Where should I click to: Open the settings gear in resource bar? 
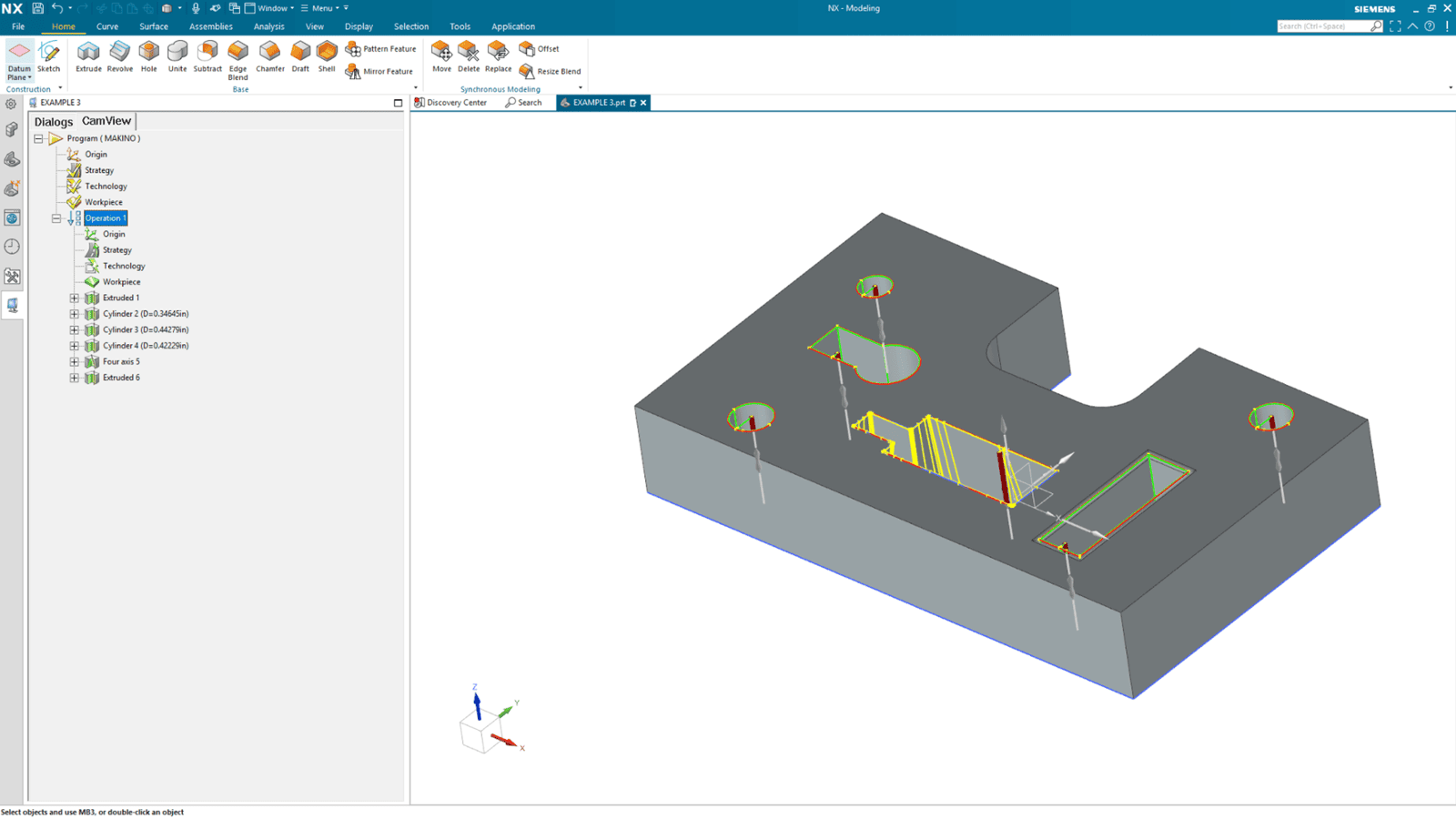tap(12, 104)
